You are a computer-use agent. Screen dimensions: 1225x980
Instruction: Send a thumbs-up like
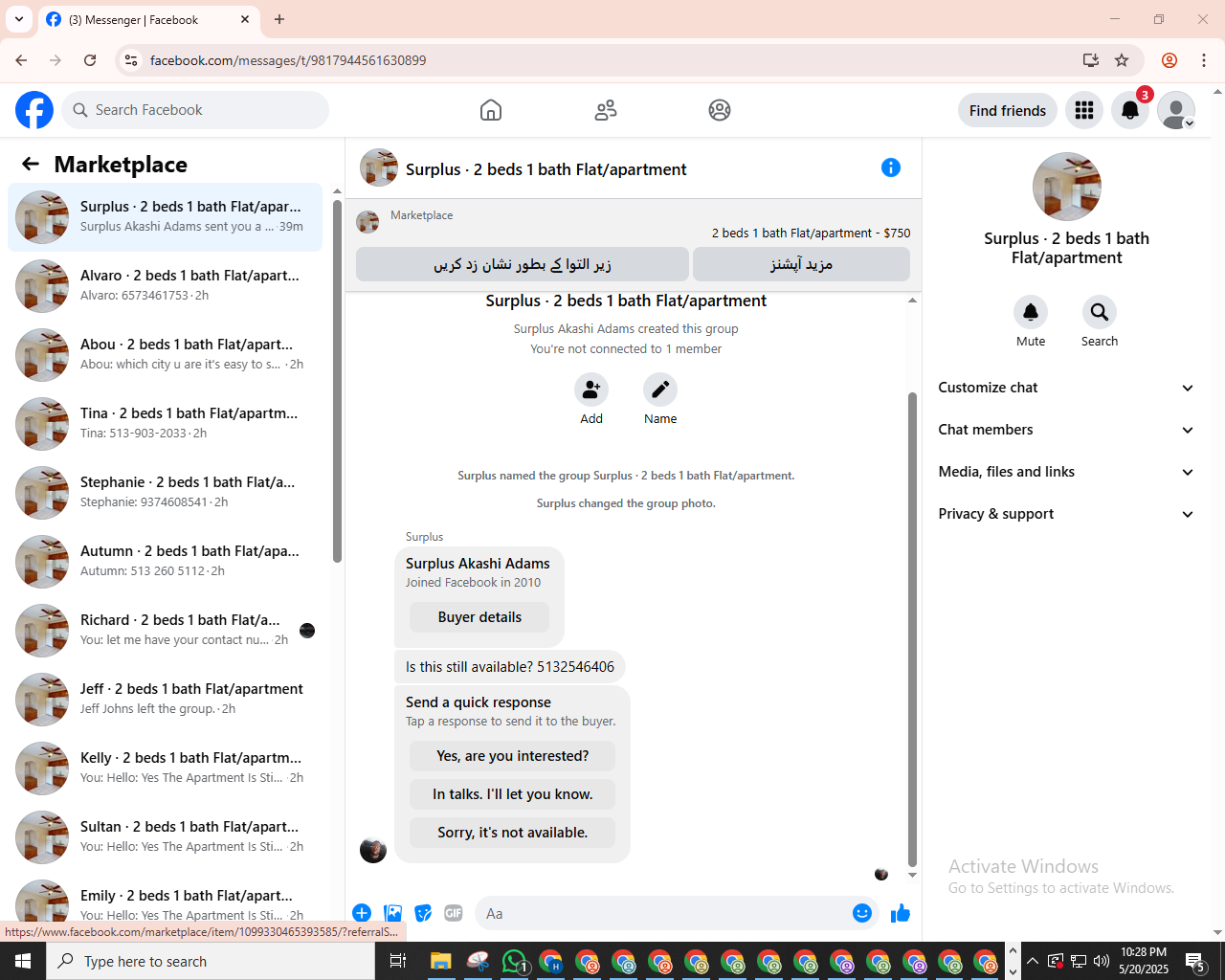click(x=901, y=913)
